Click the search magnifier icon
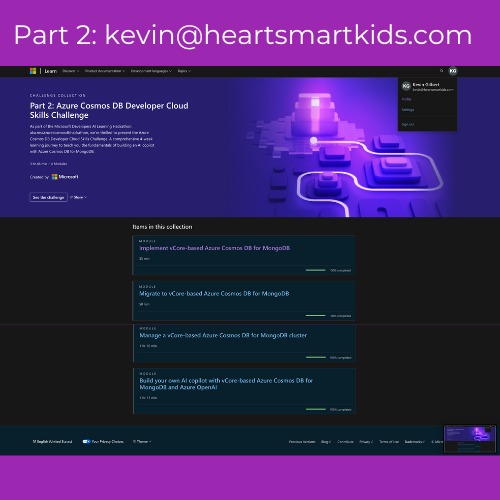500x500 pixels. [442, 71]
